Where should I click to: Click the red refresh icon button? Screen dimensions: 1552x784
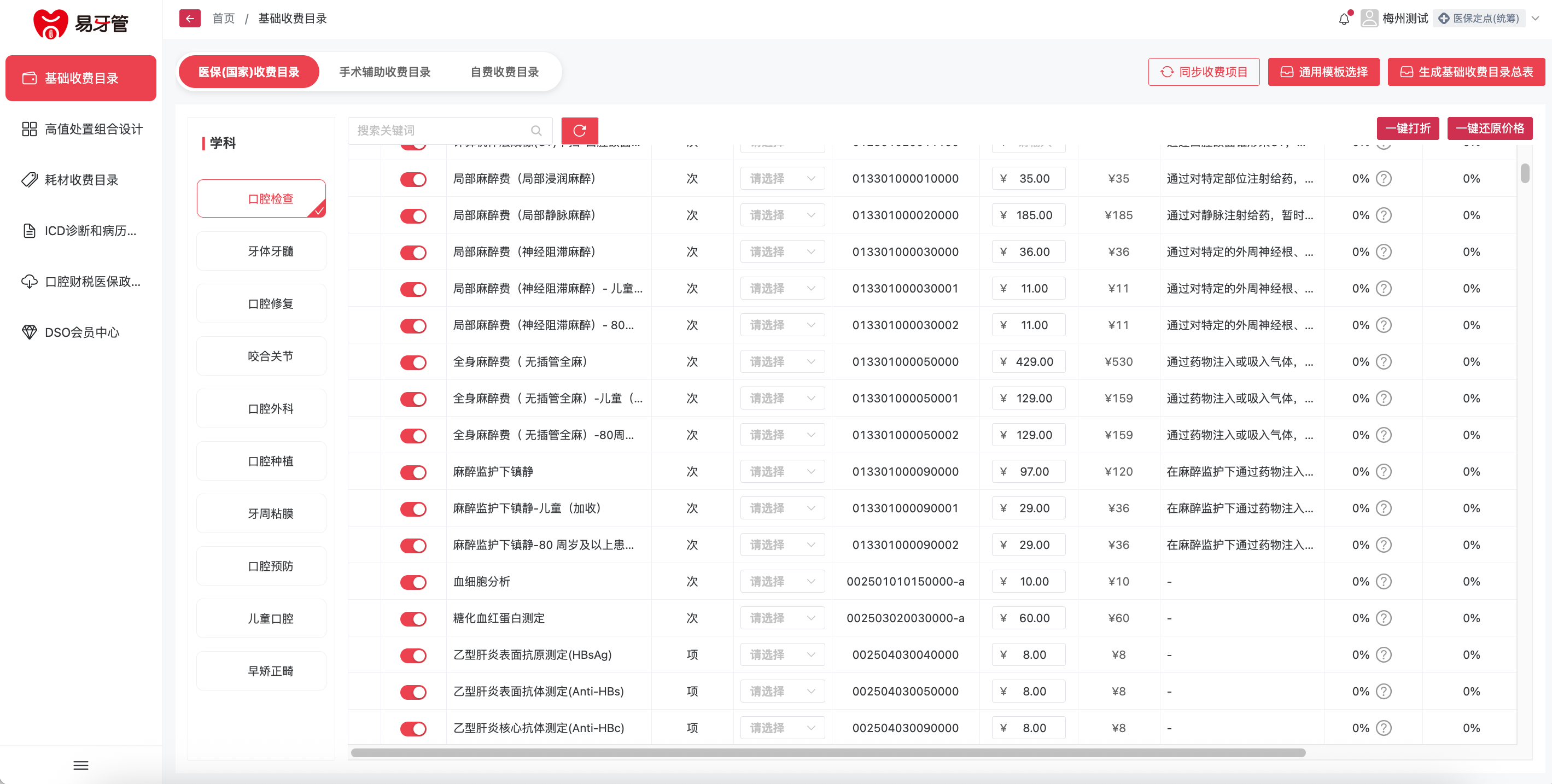(580, 131)
